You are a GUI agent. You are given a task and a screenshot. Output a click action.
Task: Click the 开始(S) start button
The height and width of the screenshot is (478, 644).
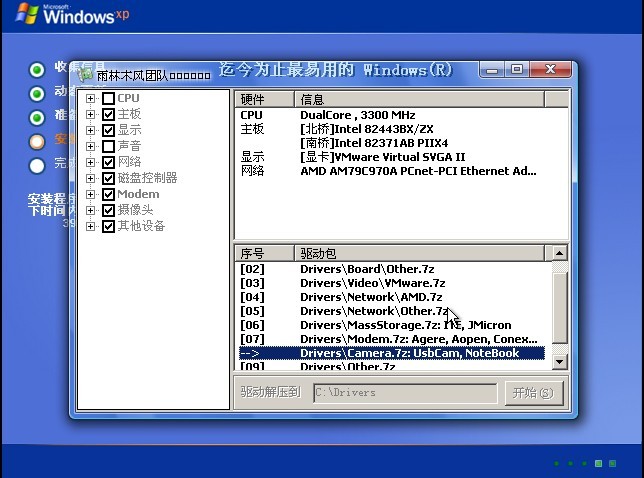[534, 393]
